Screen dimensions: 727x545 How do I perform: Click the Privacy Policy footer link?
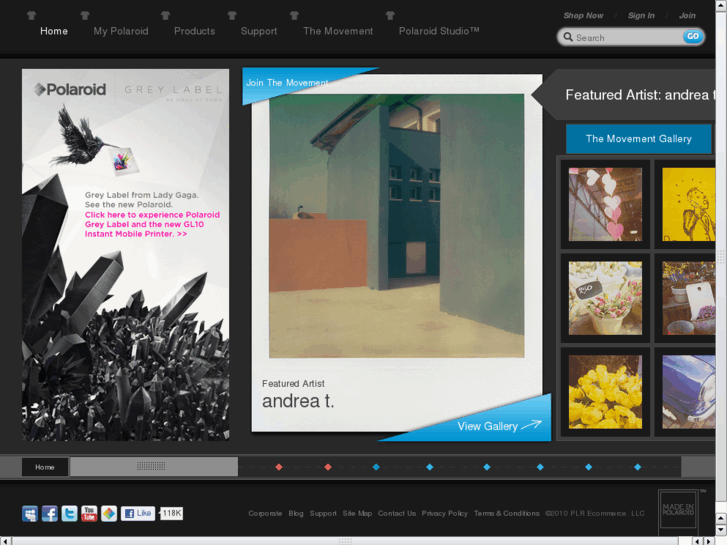(x=445, y=513)
